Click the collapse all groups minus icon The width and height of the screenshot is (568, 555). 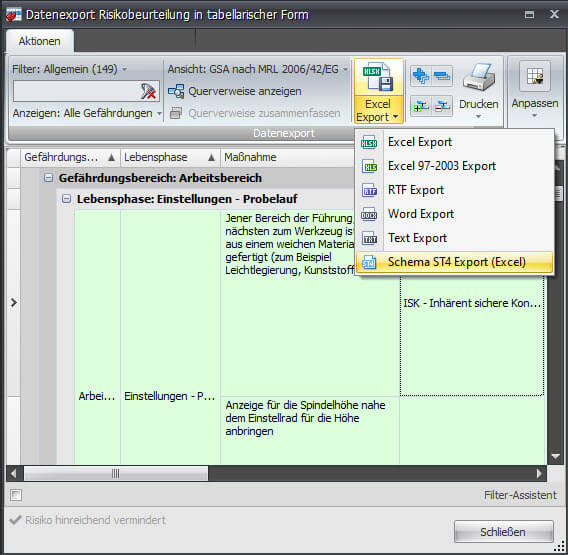pos(442,76)
